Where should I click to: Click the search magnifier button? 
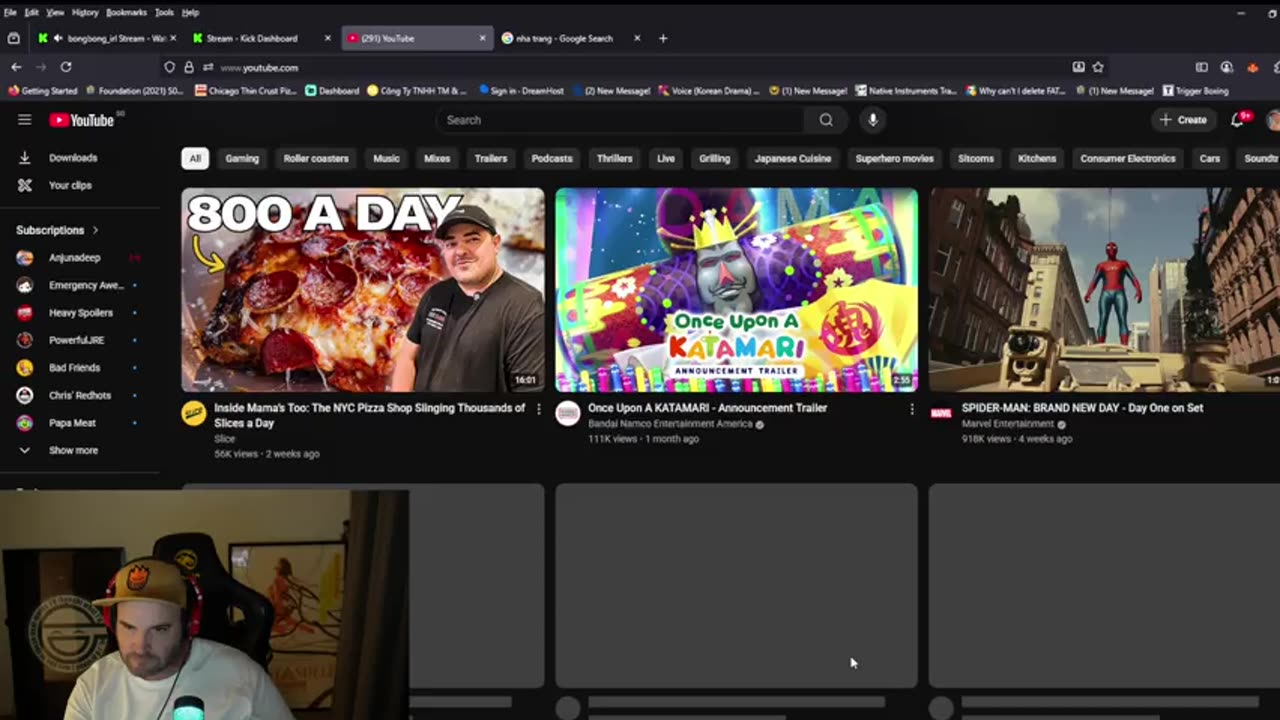(826, 120)
